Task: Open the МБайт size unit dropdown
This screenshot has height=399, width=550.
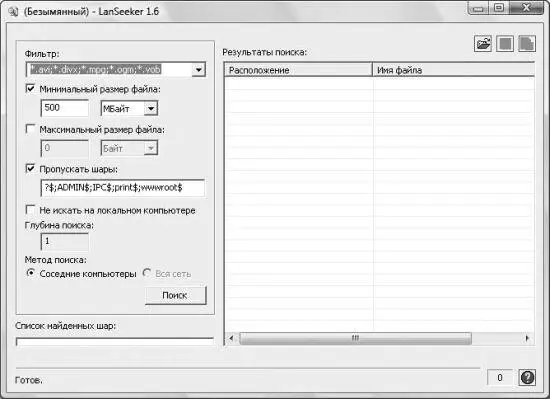Action: click(x=151, y=108)
